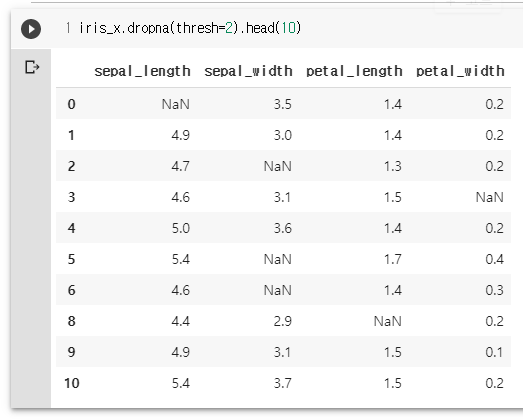Click the output cell toggle icon
This screenshot has height=420, width=523.
click(32, 67)
